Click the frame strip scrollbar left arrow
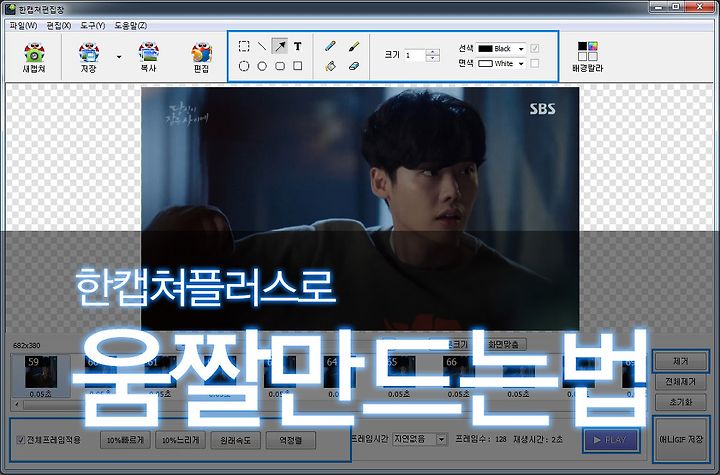Image resolution: width=720 pixels, height=475 pixels. pos(17,405)
